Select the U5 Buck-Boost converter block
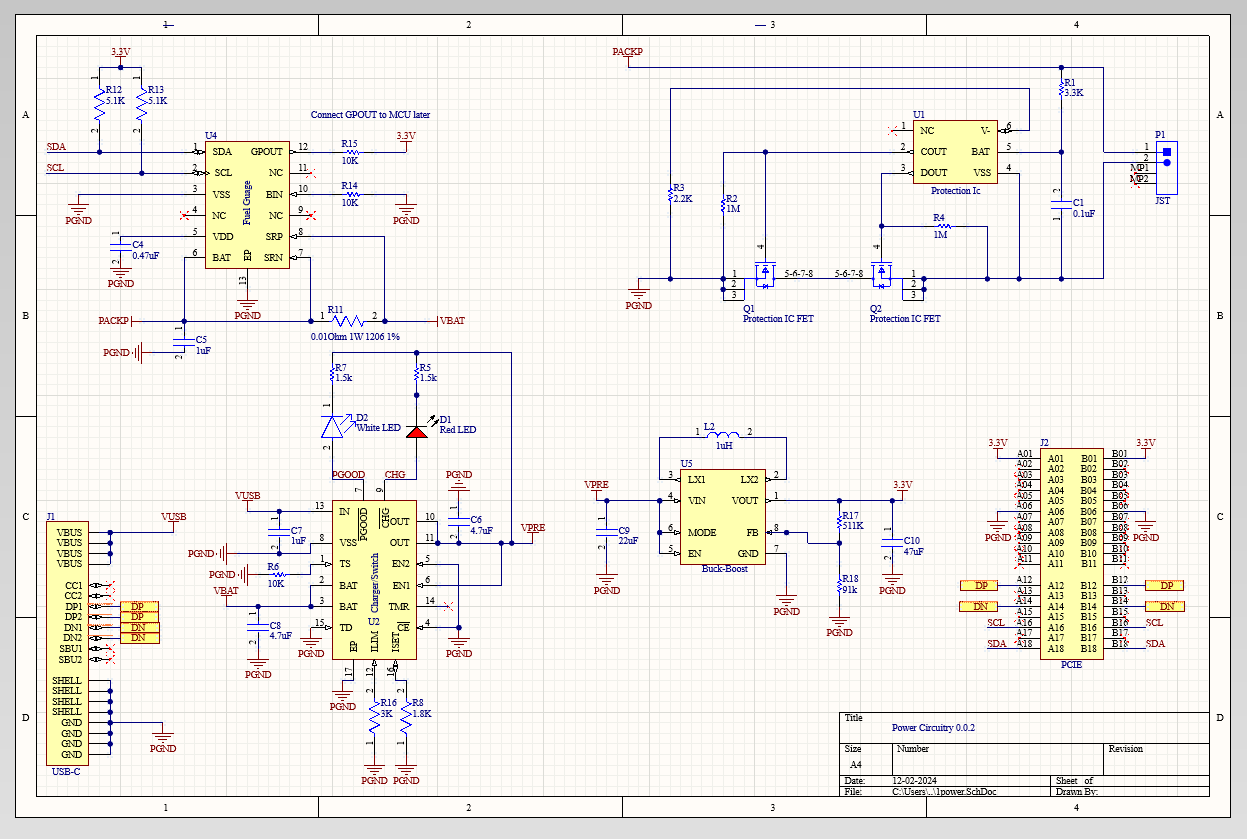Viewport: 1247px width, 839px height. click(x=722, y=516)
